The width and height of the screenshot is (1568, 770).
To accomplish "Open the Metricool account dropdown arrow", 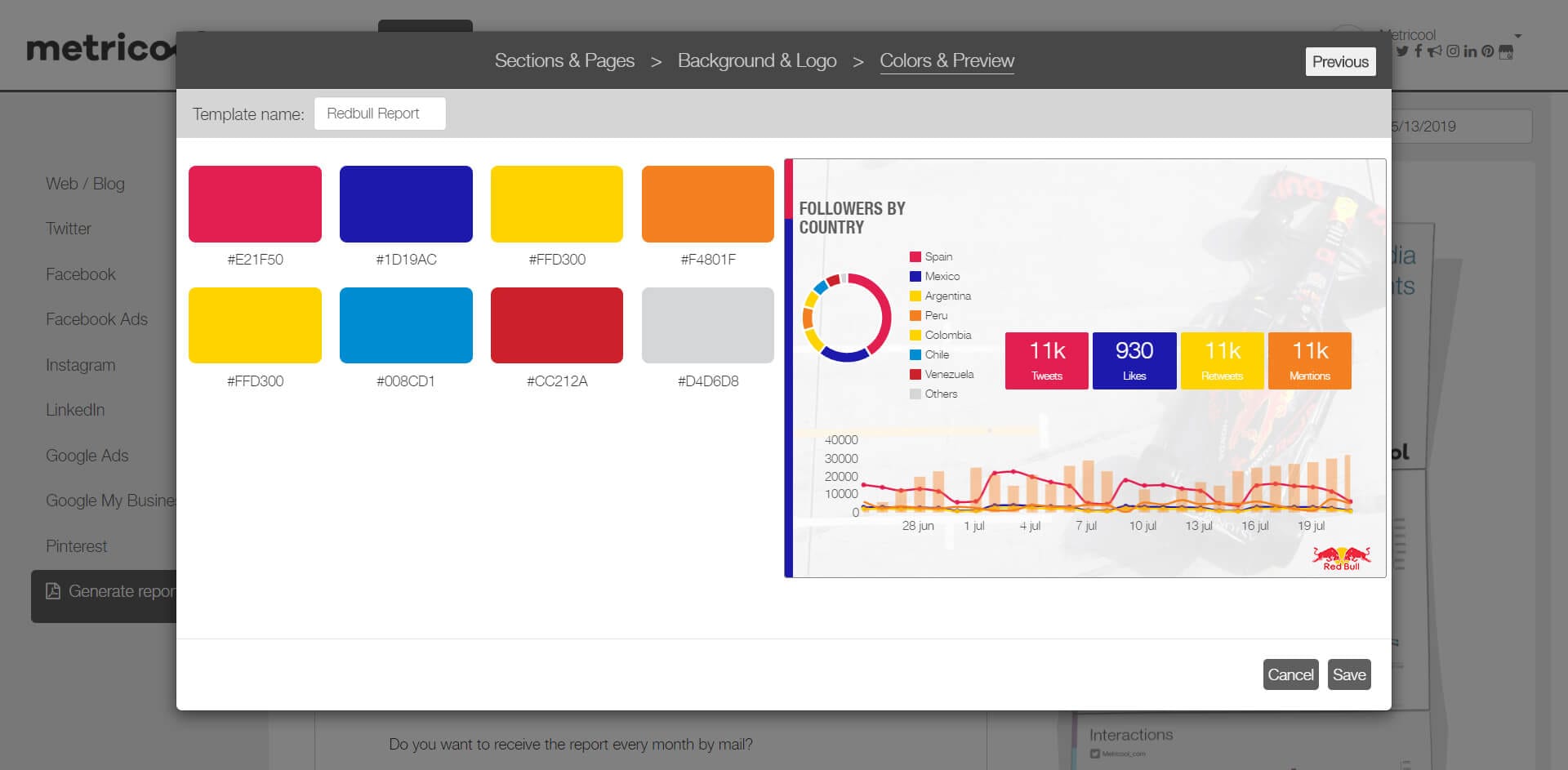I will pos(1518,36).
